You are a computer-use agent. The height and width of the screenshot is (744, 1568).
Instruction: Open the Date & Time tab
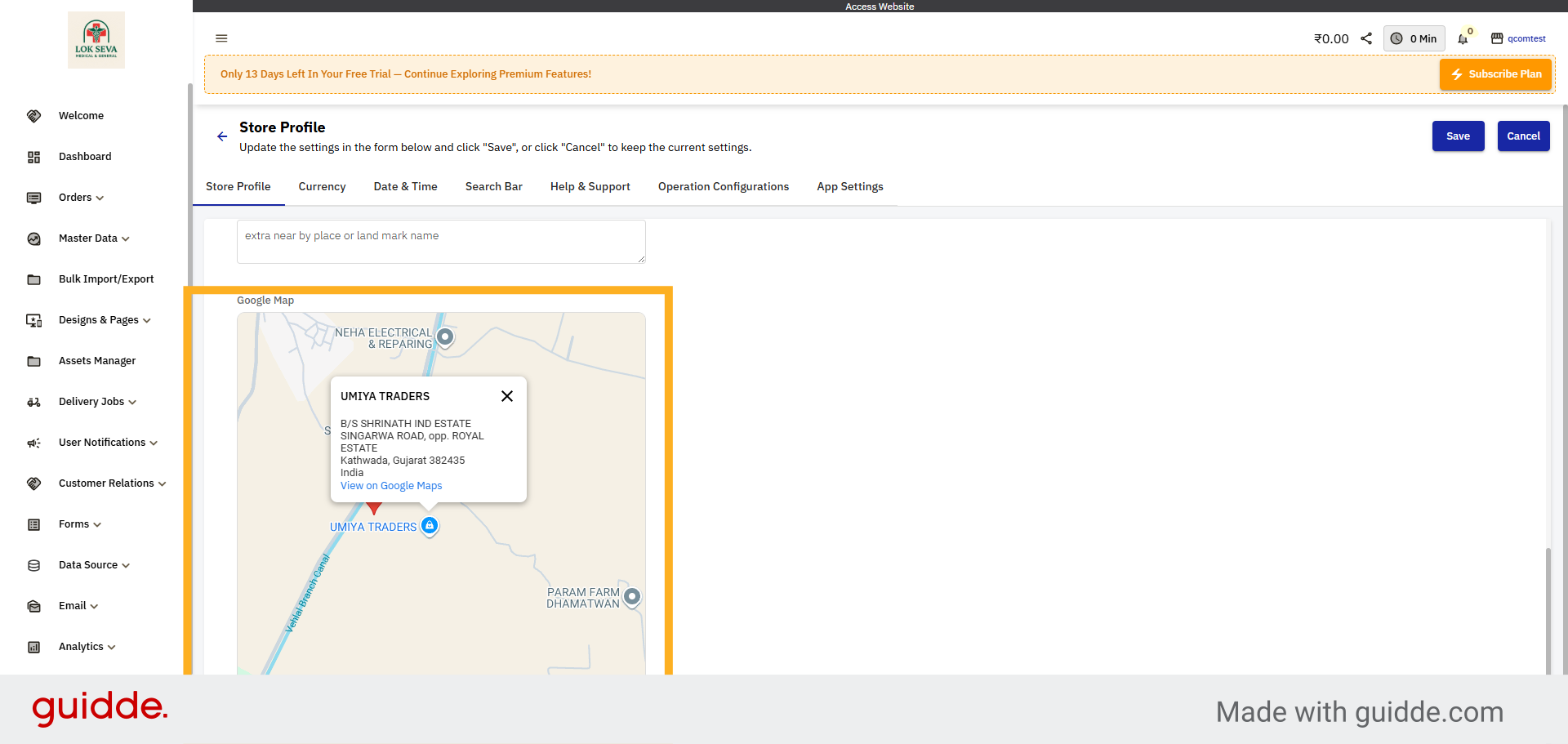click(406, 187)
